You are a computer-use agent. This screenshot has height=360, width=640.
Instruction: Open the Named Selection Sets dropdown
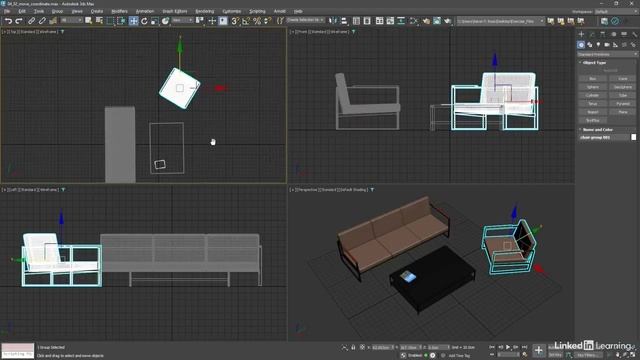tap(305, 20)
